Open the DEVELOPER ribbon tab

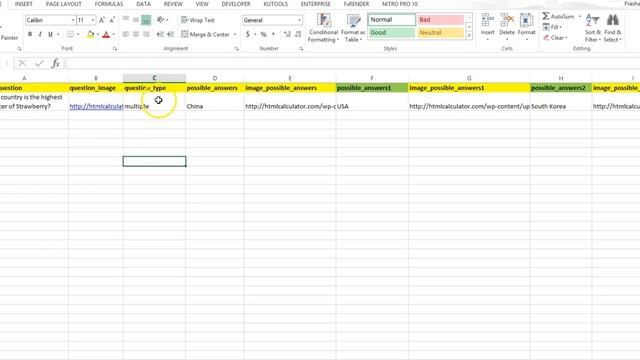pyautogui.click(x=236, y=4)
